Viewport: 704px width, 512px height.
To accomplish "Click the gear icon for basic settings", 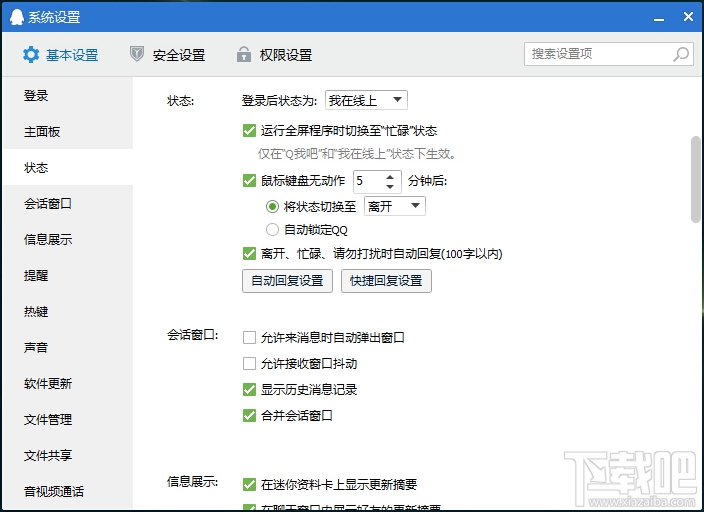I will point(31,55).
